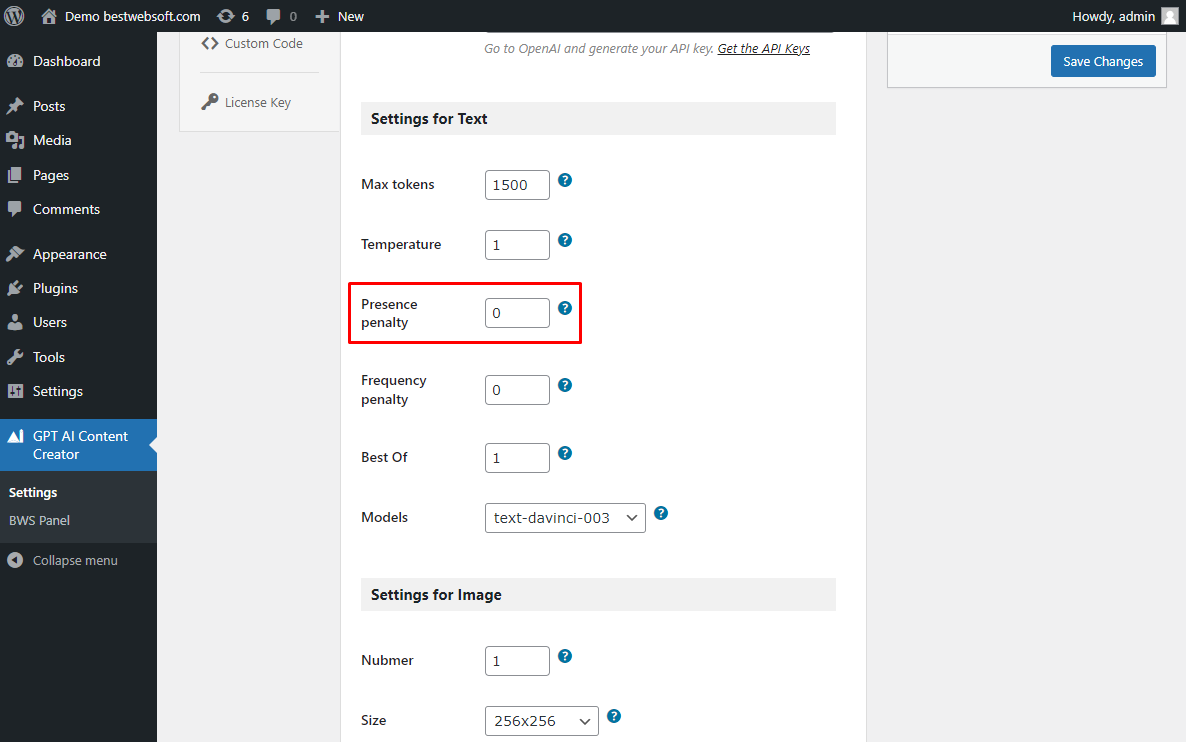Click the Pages icon in sidebar
1186x742 pixels.
click(15, 175)
